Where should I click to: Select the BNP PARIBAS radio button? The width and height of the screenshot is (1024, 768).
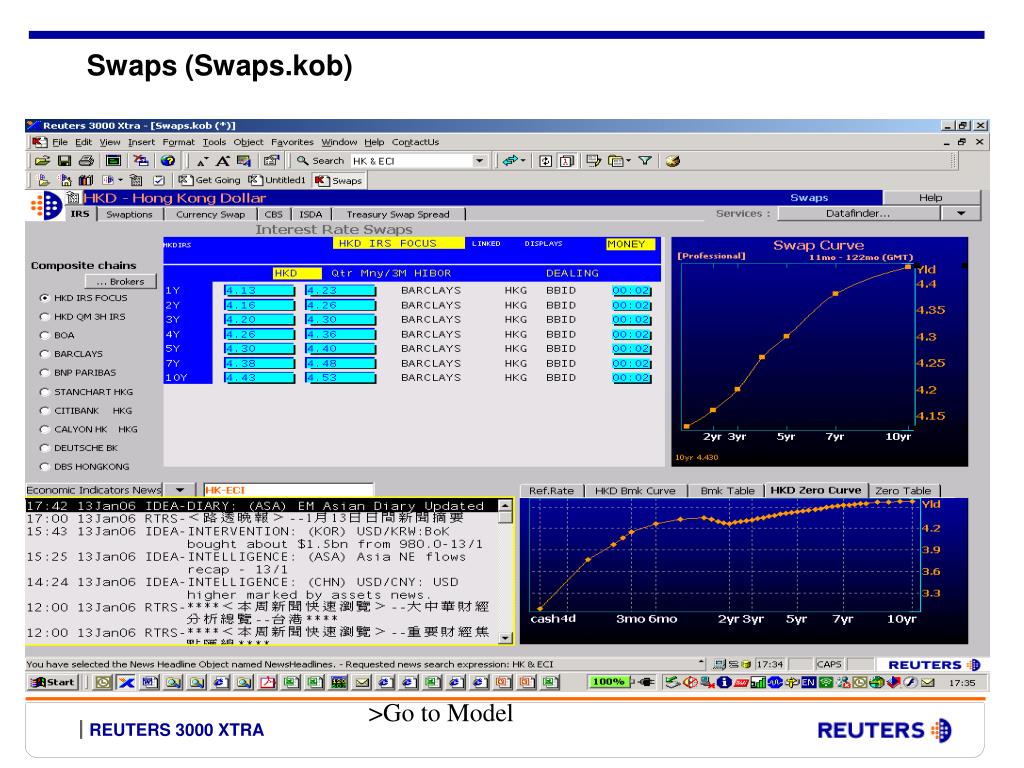coord(44,373)
